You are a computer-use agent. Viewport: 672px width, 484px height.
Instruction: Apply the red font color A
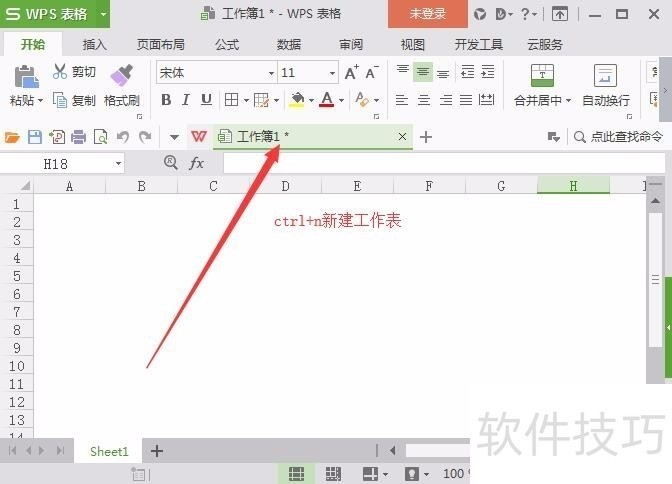tap(327, 100)
